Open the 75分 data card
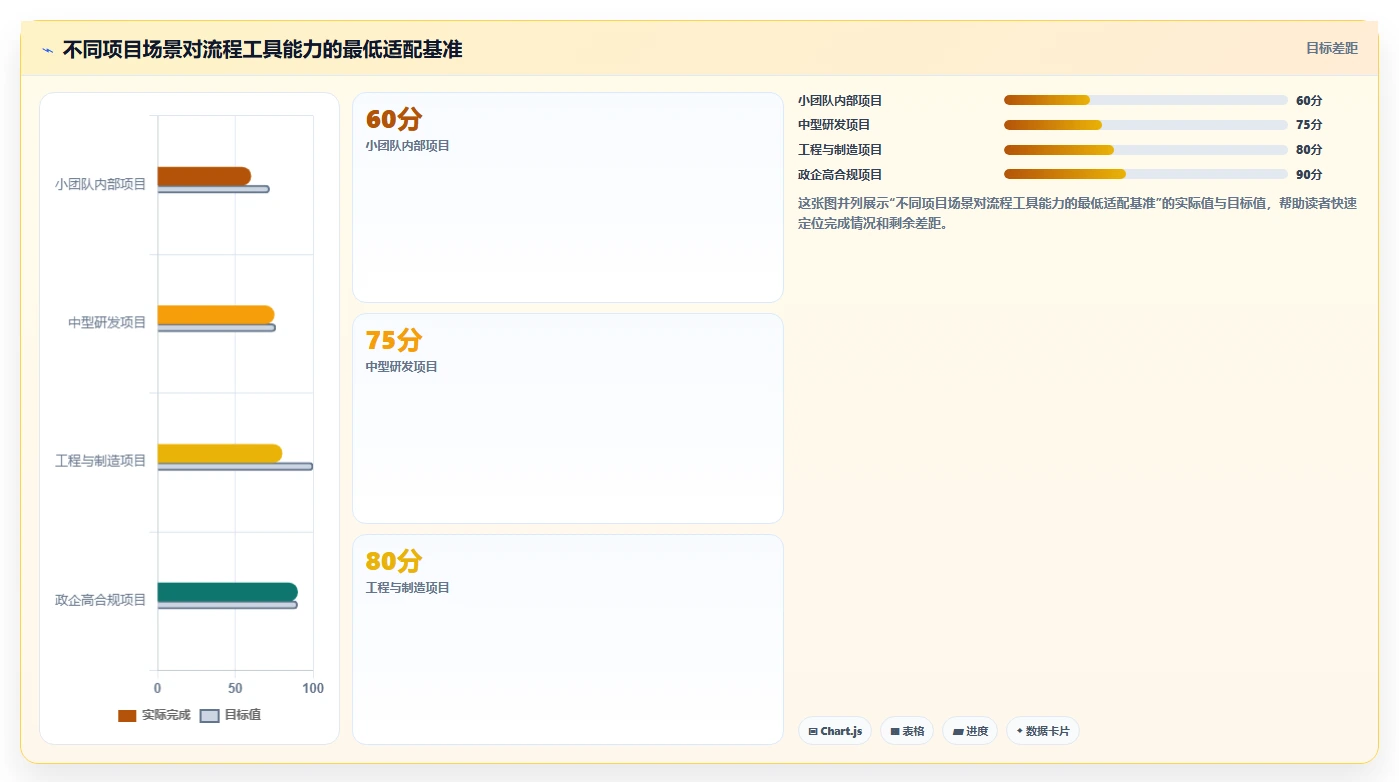 [568, 419]
